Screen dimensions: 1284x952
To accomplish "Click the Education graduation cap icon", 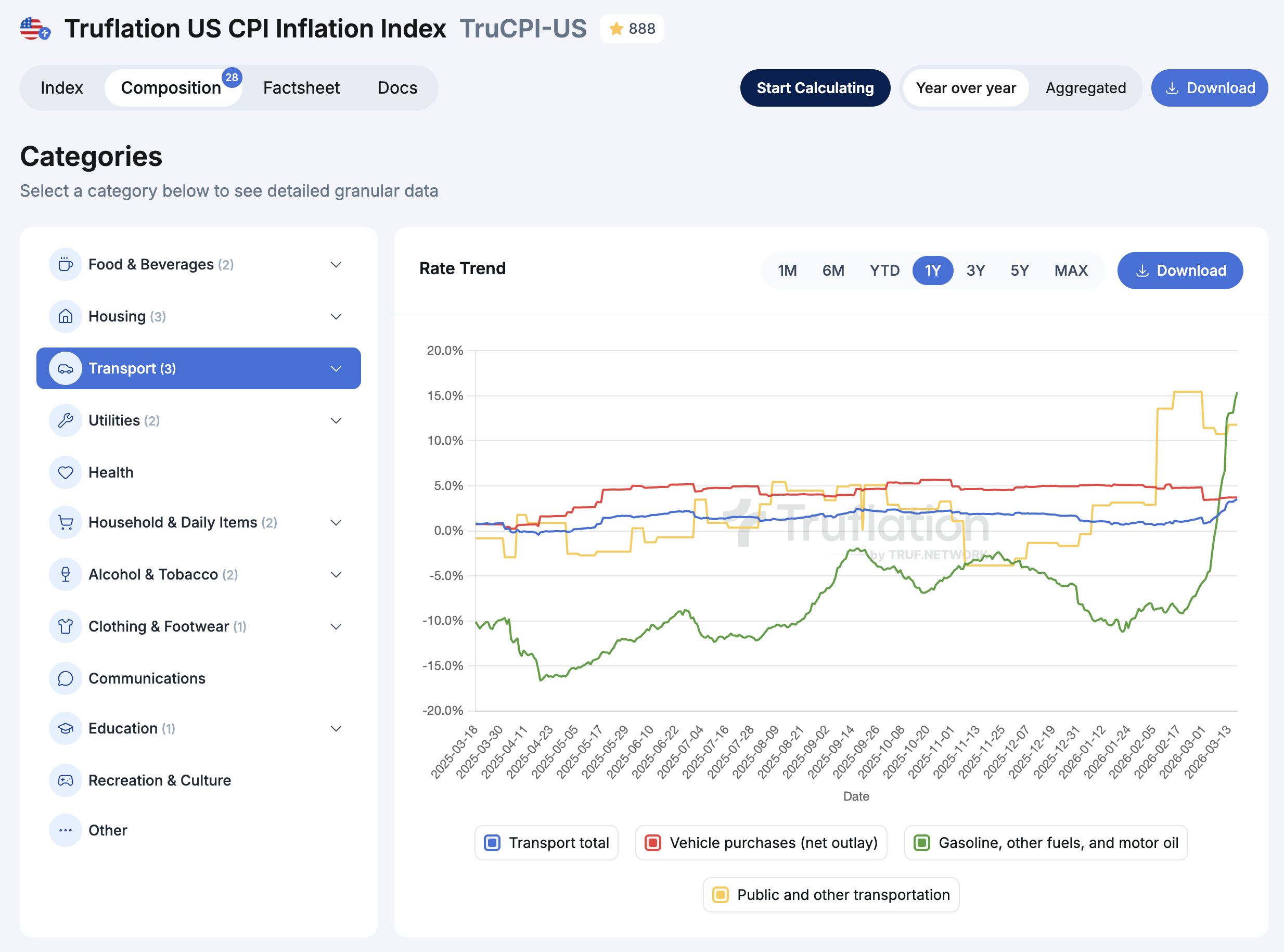I will point(66,728).
